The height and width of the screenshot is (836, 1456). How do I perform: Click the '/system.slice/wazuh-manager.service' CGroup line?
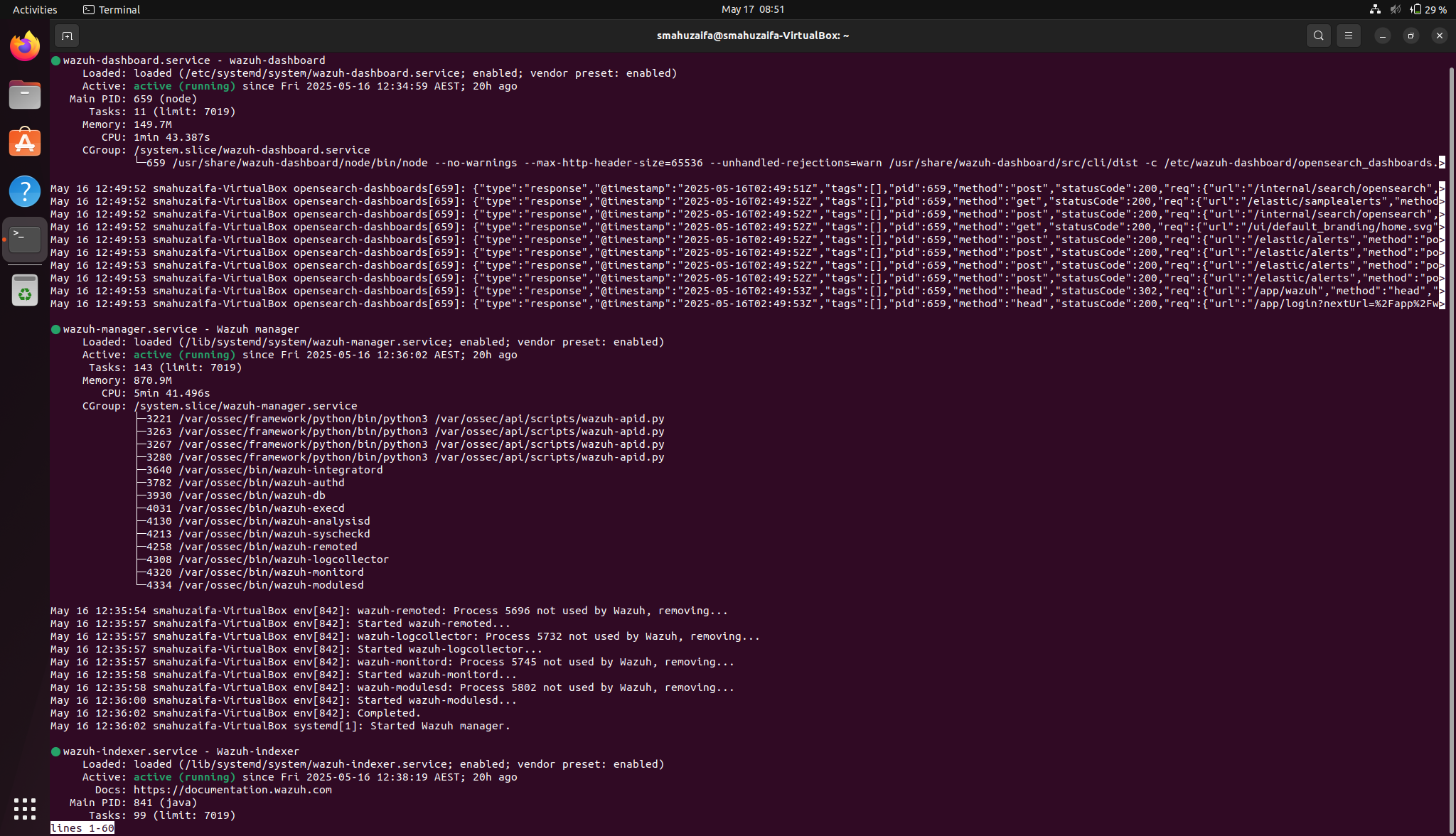[220, 406]
